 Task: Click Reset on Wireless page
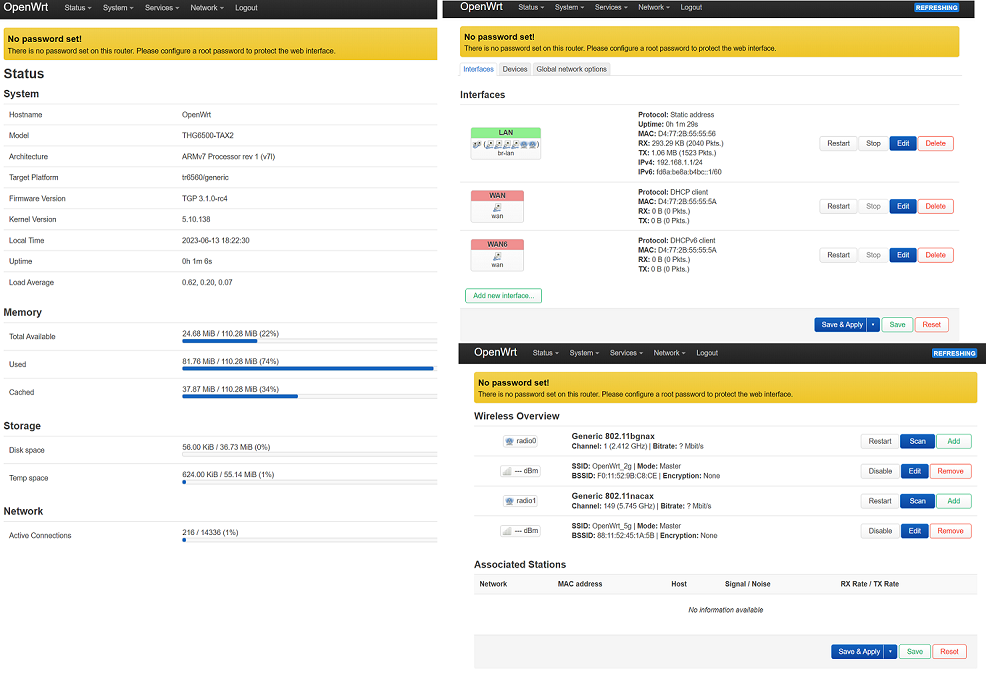click(949, 651)
